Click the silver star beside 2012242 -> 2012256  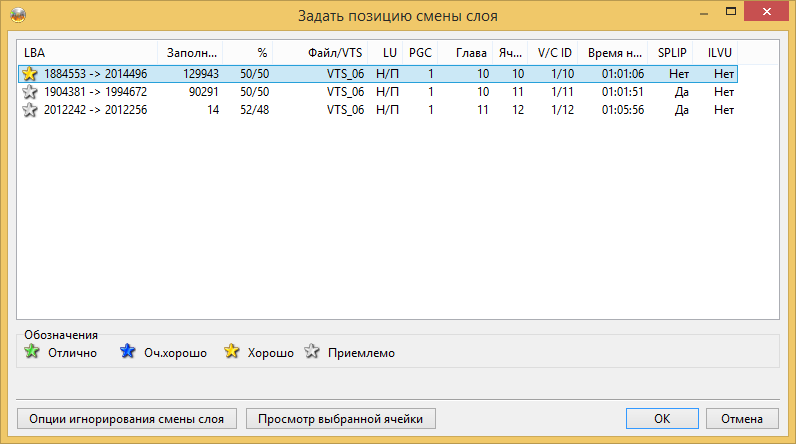pyautogui.click(x=30, y=110)
